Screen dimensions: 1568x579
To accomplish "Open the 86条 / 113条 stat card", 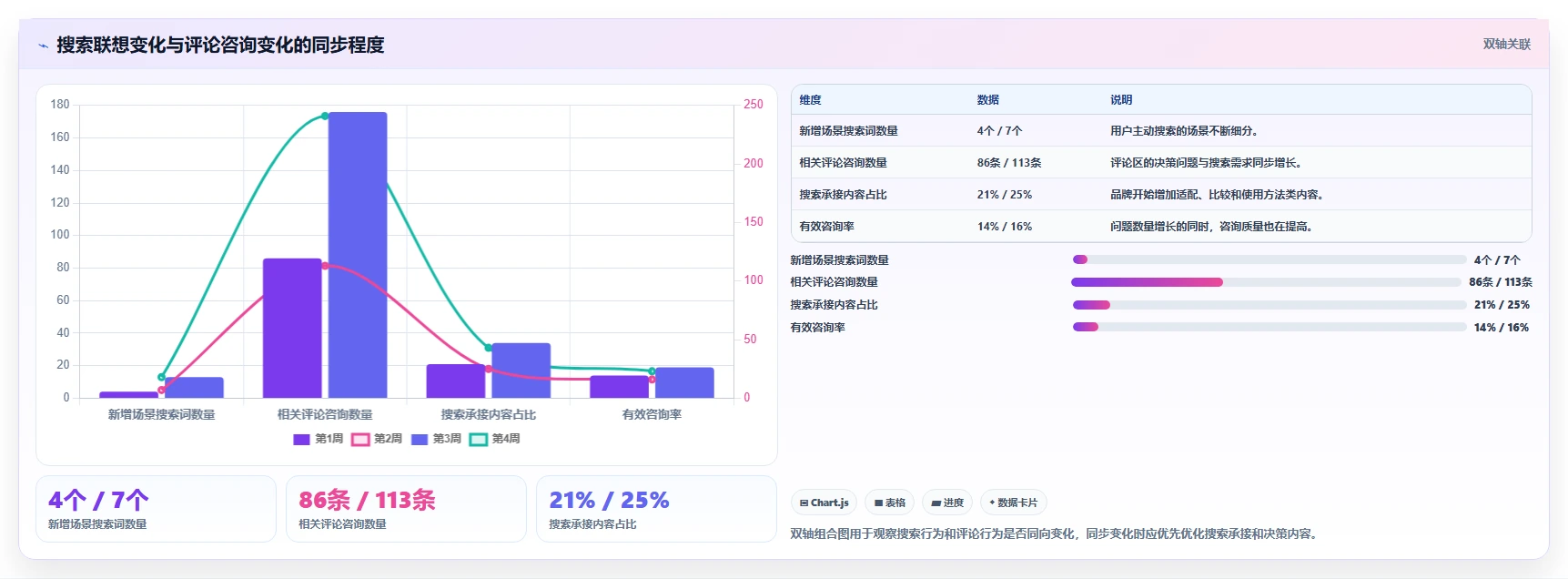I will [406, 509].
